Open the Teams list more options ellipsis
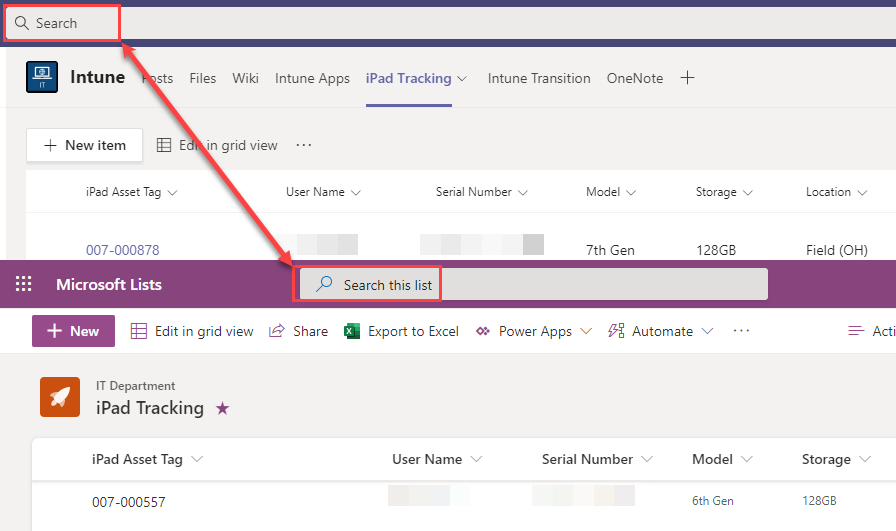 click(x=304, y=145)
